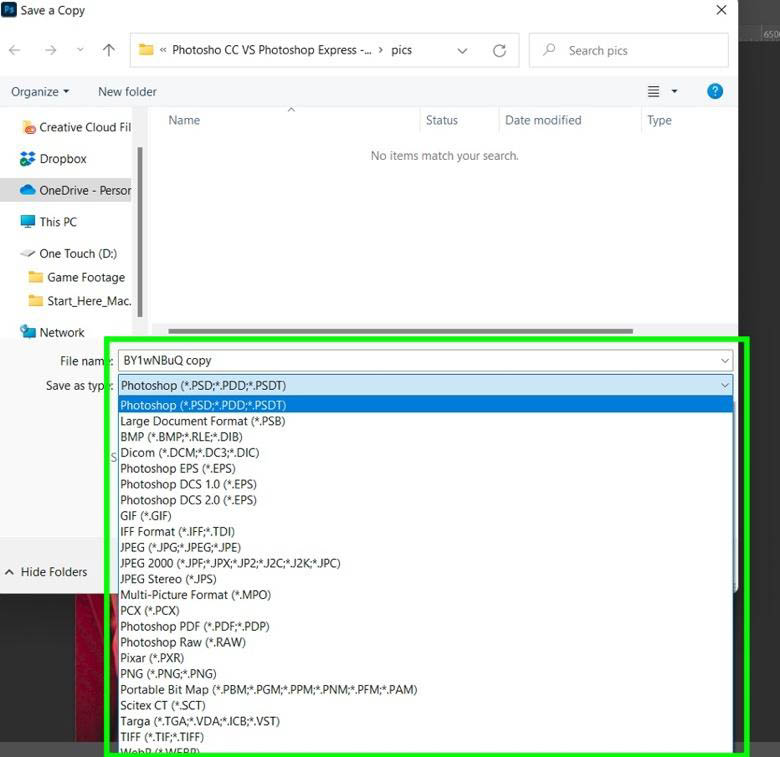
Task: Choose PCX (*.PCX) format
Action: [425, 610]
